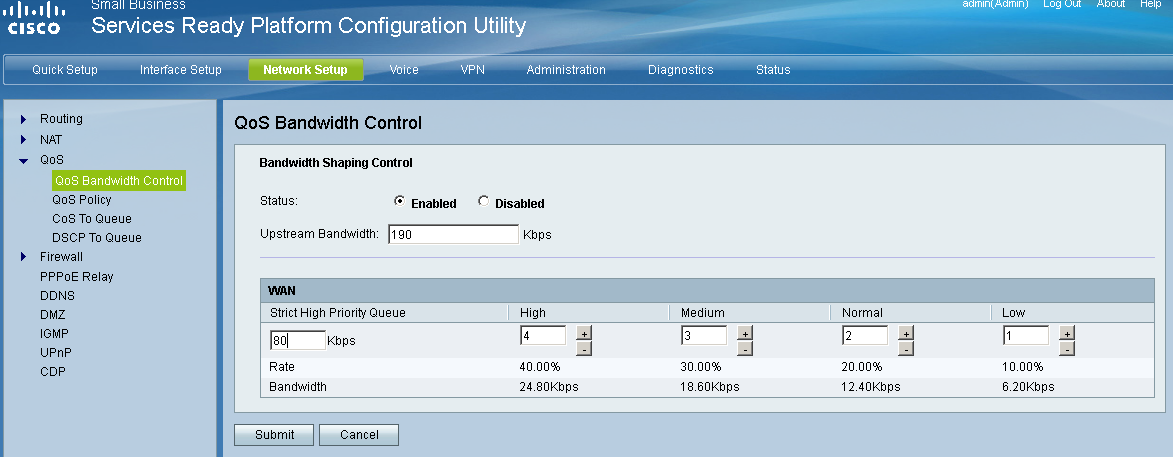Click plus button for Medium queue
Viewport: 1173px width, 457px height.
tap(745, 333)
